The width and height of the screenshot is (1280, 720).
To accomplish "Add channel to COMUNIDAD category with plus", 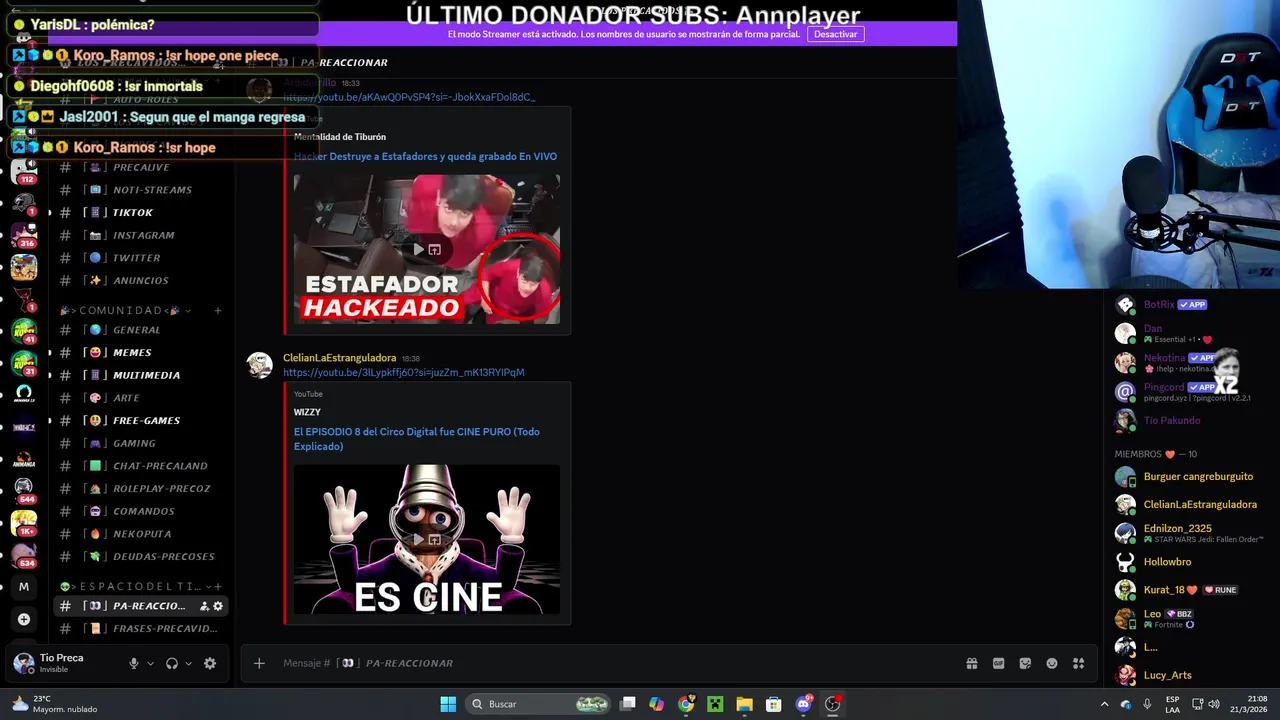I will click(x=217, y=311).
